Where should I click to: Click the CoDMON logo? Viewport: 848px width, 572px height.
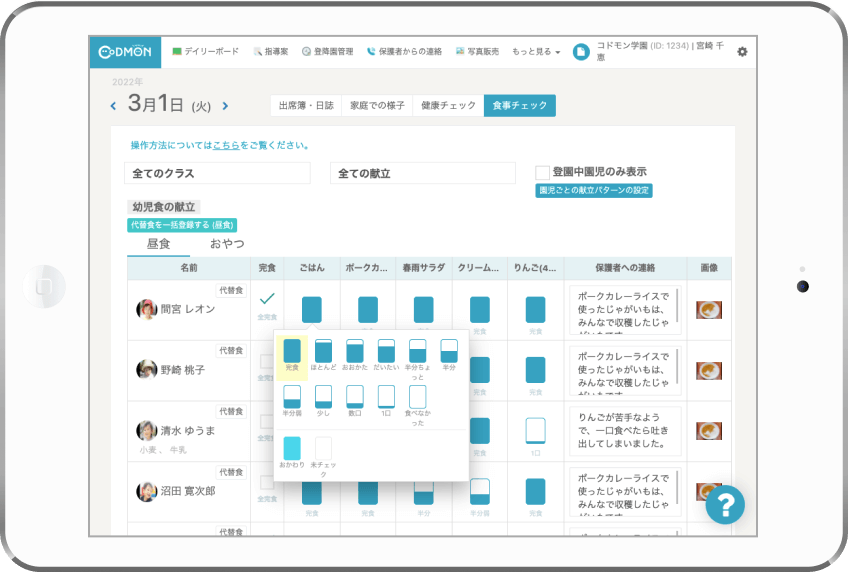pyautogui.click(x=125, y=52)
